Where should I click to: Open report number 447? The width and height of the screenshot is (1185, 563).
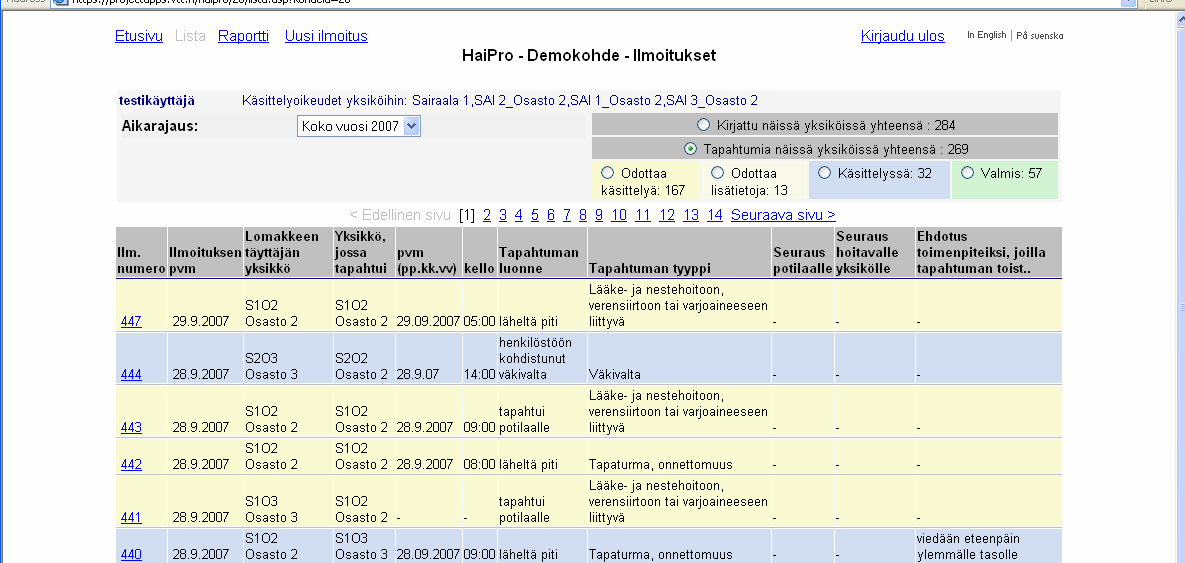coord(131,321)
